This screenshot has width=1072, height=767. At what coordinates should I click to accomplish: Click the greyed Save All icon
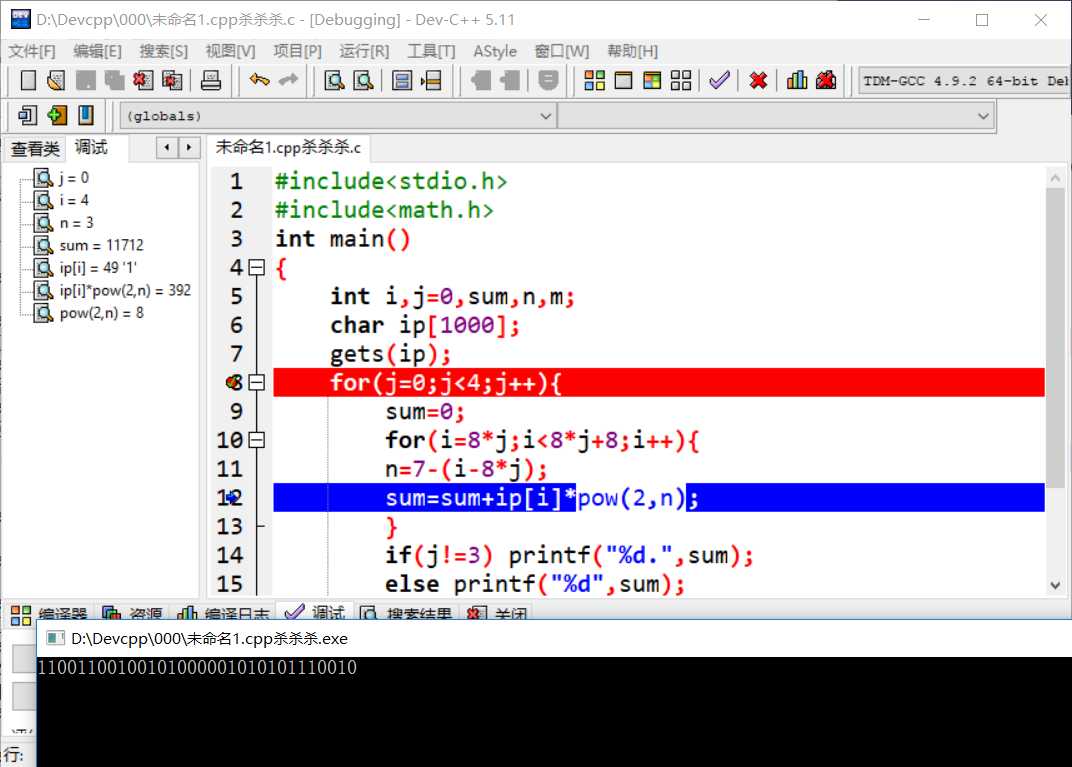[114, 81]
